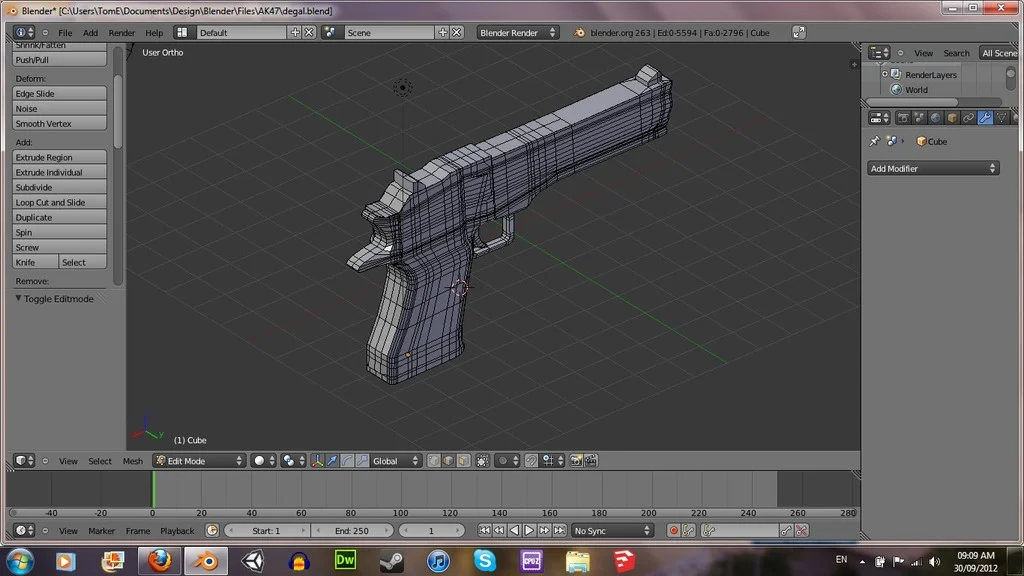
Task: Toggle the 3D manipulator axes widget
Action: coord(317,460)
